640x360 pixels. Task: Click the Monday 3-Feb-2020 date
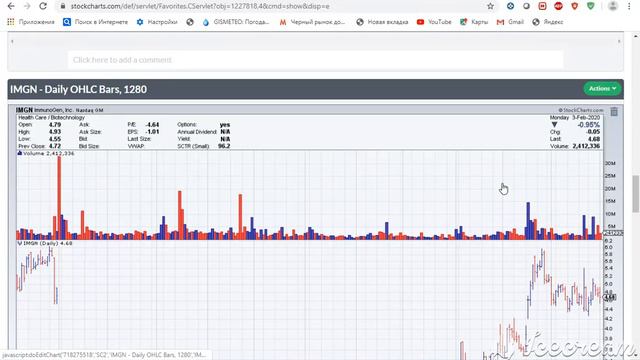pyautogui.click(x=575, y=118)
